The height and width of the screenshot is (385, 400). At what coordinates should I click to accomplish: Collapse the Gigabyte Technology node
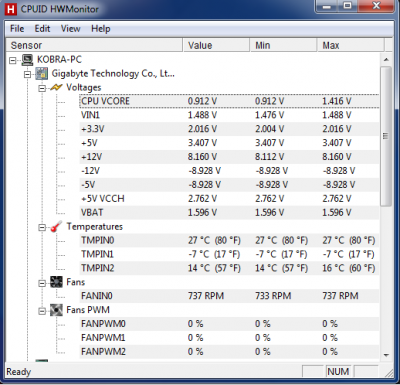pos(27,75)
